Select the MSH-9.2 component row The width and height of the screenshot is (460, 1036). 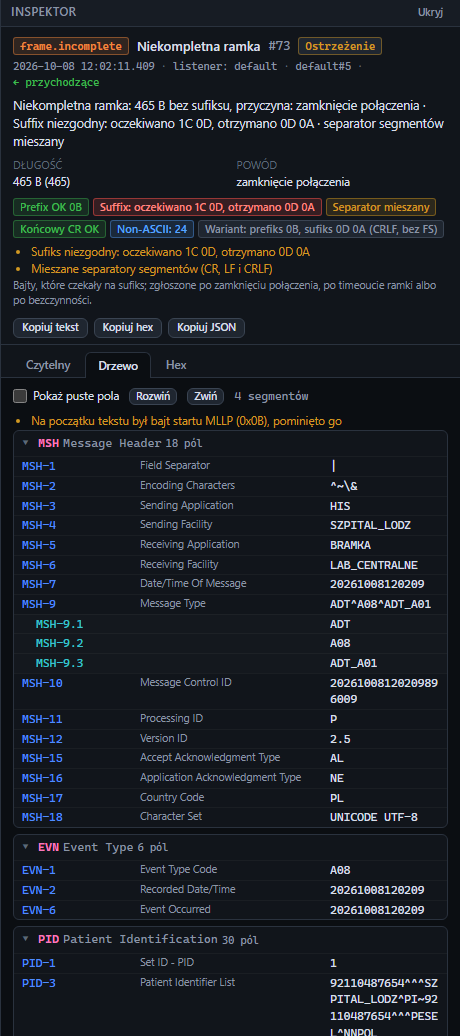pos(231,644)
